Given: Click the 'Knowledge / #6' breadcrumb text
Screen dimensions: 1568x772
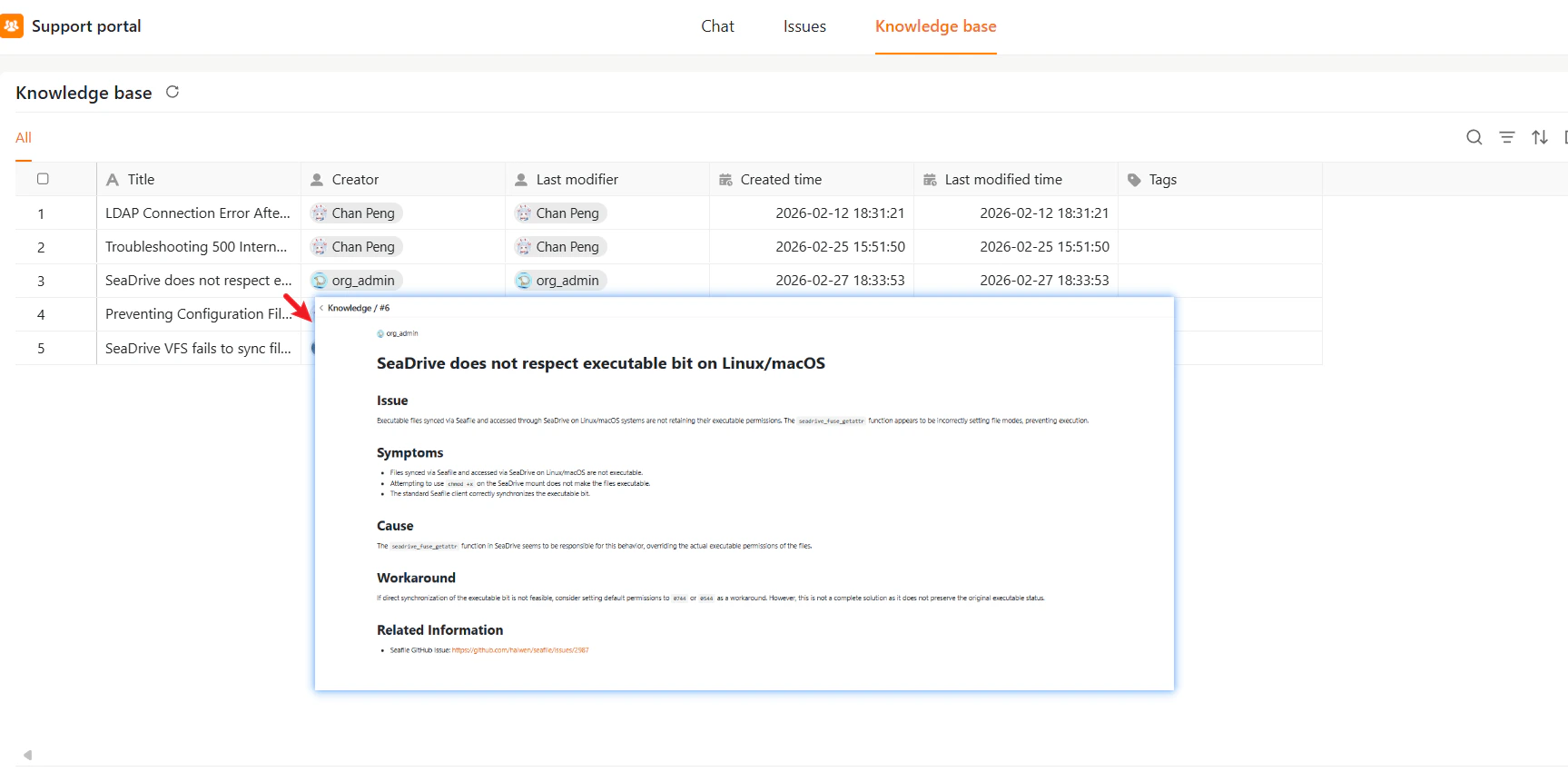Looking at the screenshot, I should coord(359,308).
